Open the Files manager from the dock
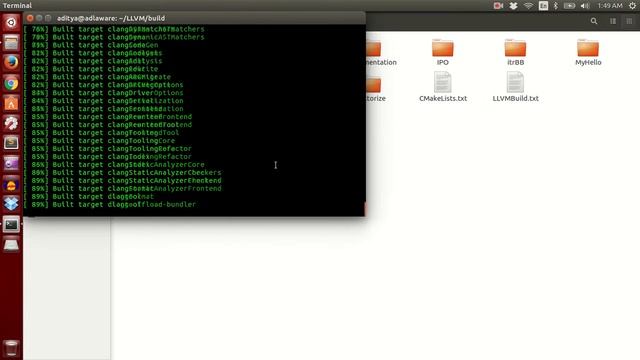The image size is (640, 360). click(x=11, y=42)
